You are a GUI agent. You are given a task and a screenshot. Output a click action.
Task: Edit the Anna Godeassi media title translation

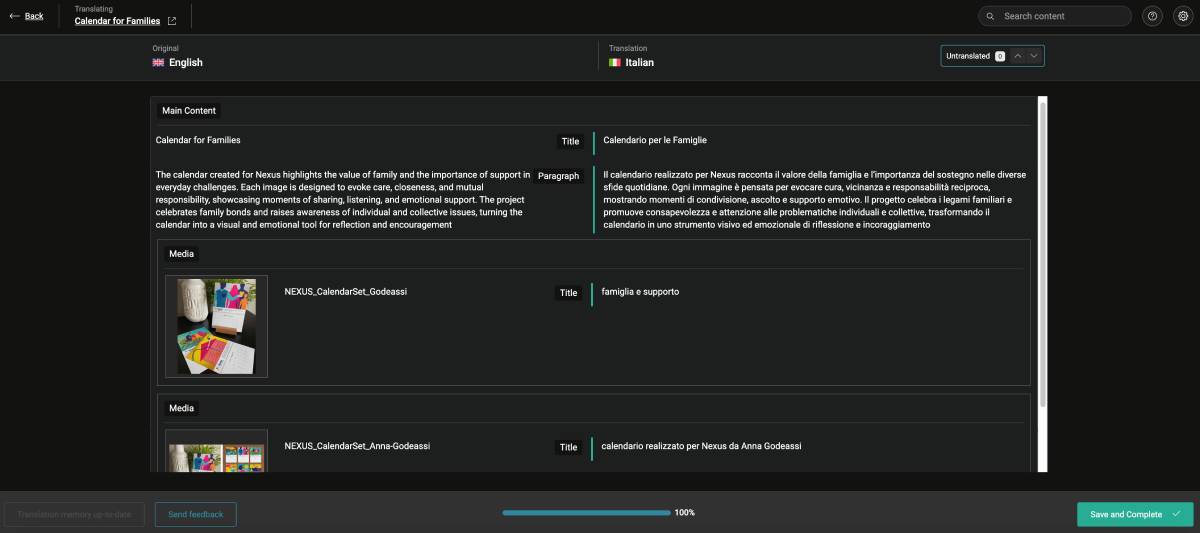click(x=701, y=446)
